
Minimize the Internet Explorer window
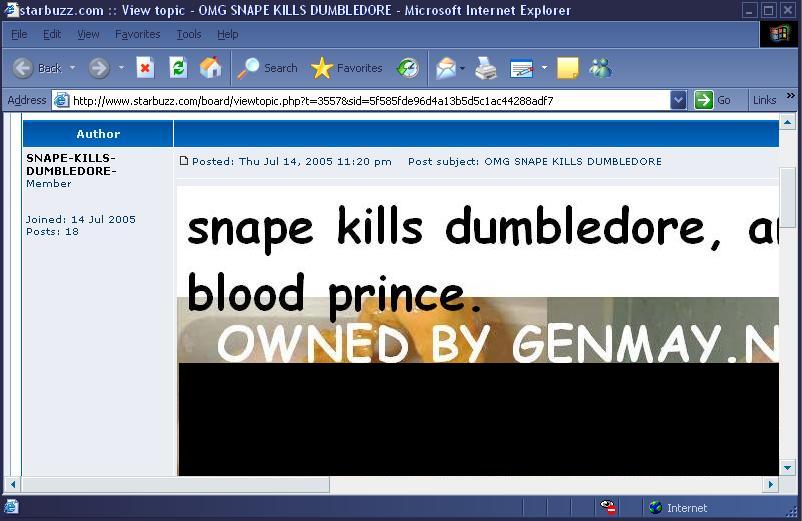pyautogui.click(x=750, y=10)
